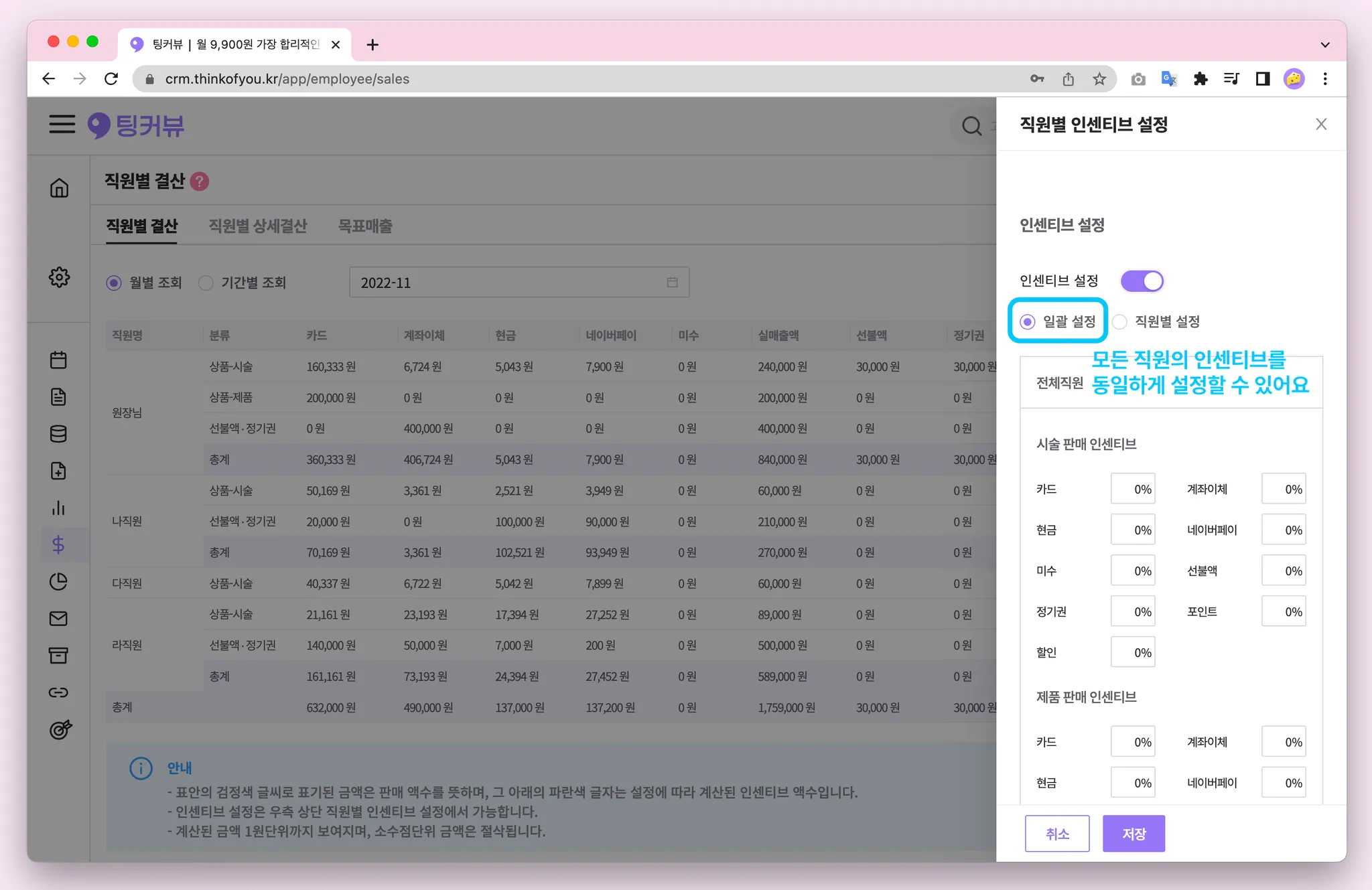
Task: Switch to 직원별 상세결산 tab
Action: [x=257, y=226]
